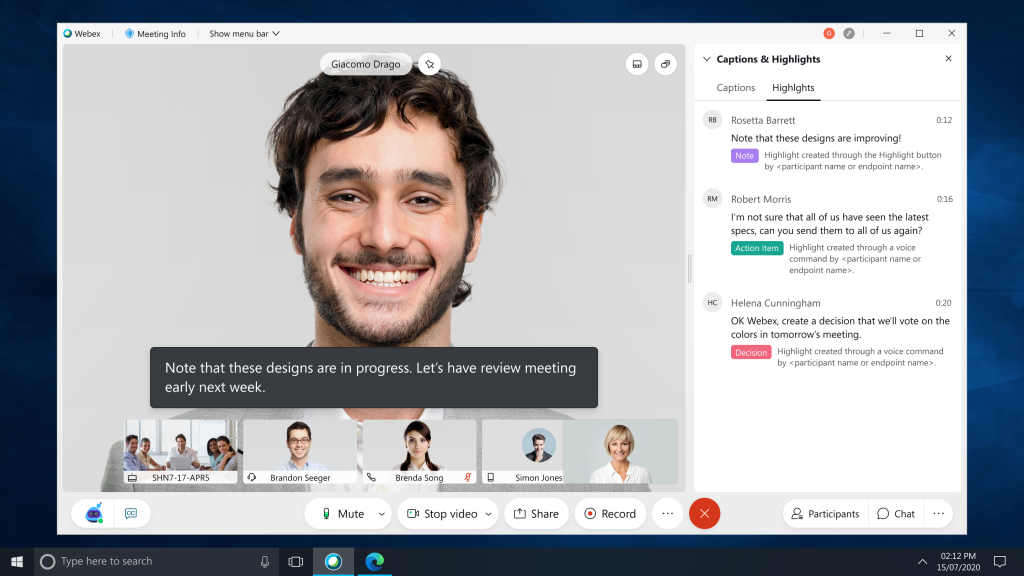Open more panel options next to Chat

(938, 513)
